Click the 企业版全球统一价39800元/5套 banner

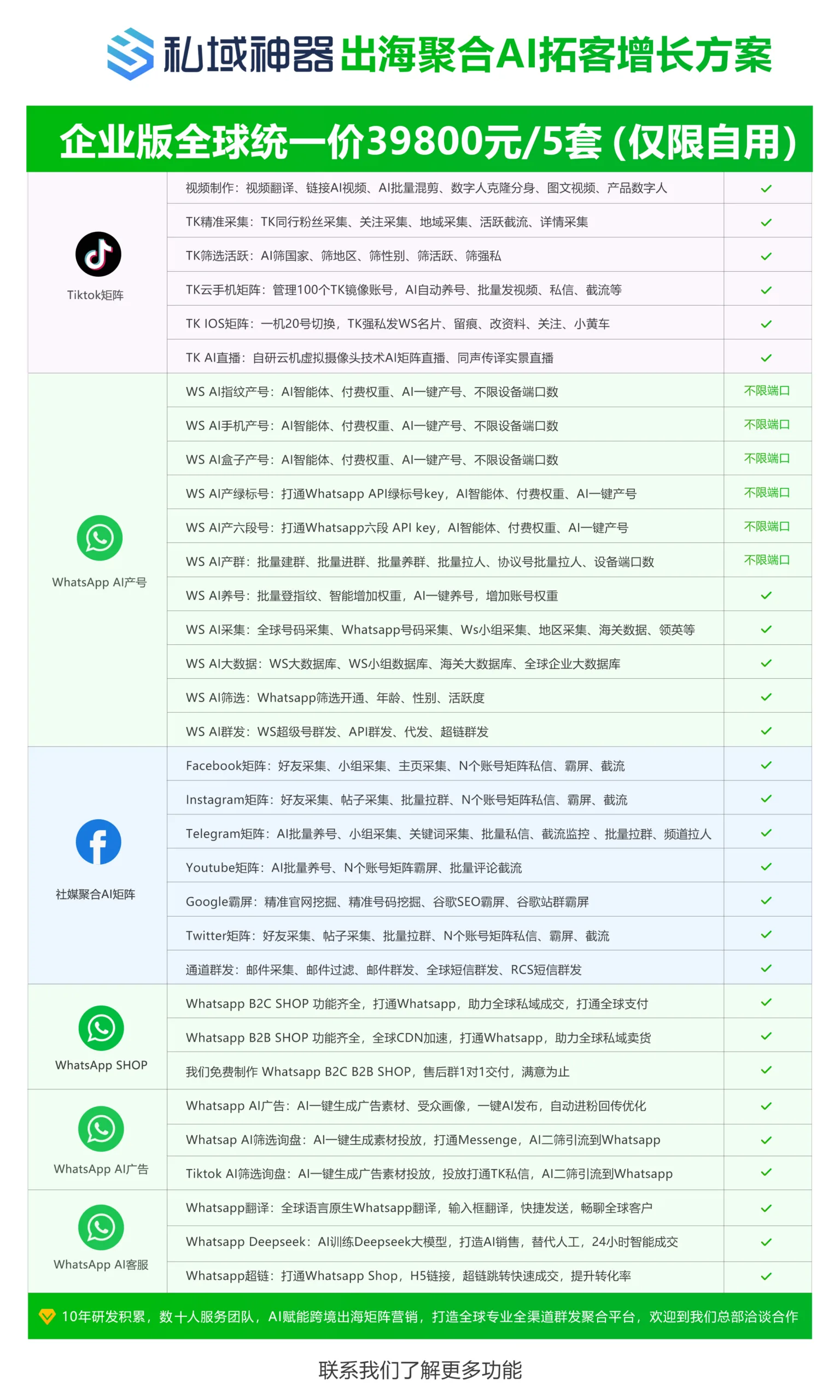419,139
